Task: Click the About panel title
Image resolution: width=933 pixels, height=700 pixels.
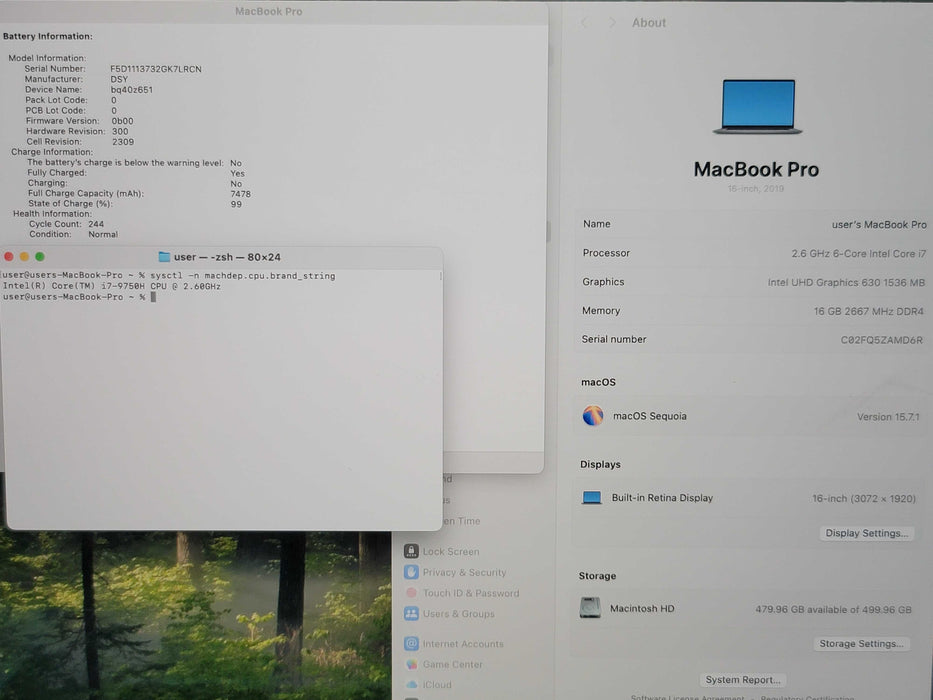Action: tap(649, 23)
